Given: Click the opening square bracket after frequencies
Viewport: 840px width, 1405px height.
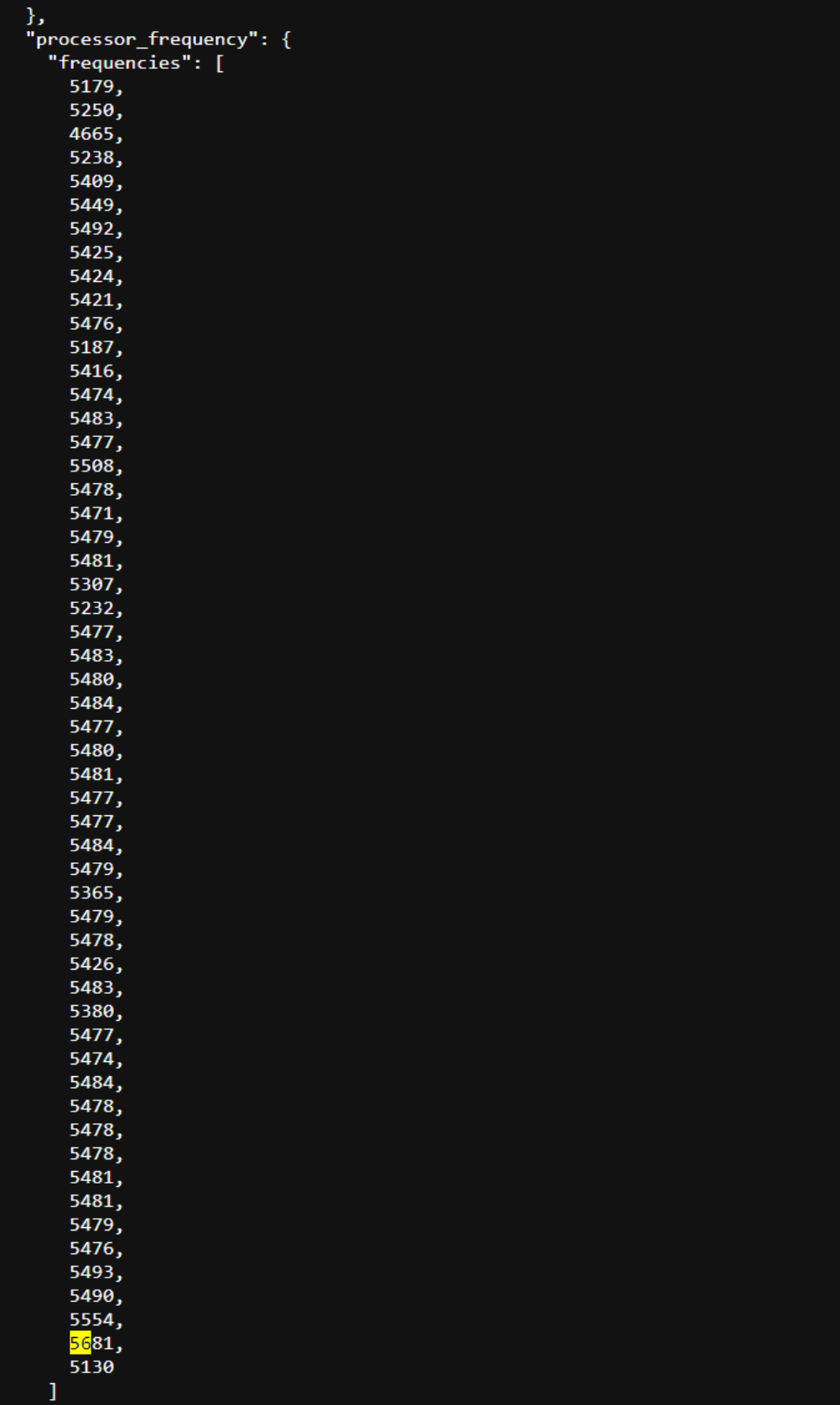Looking at the screenshot, I should tap(220, 63).
